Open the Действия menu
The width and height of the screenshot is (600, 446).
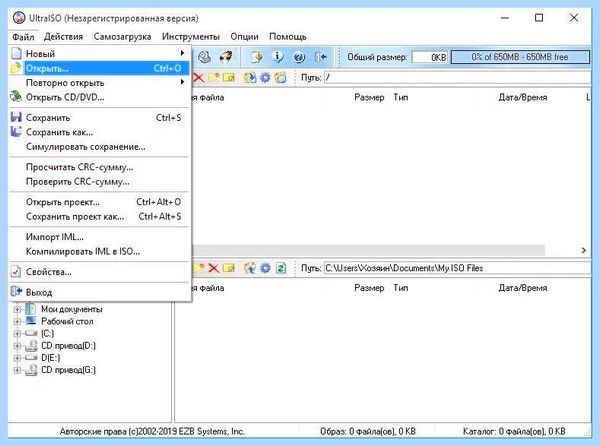tap(63, 37)
